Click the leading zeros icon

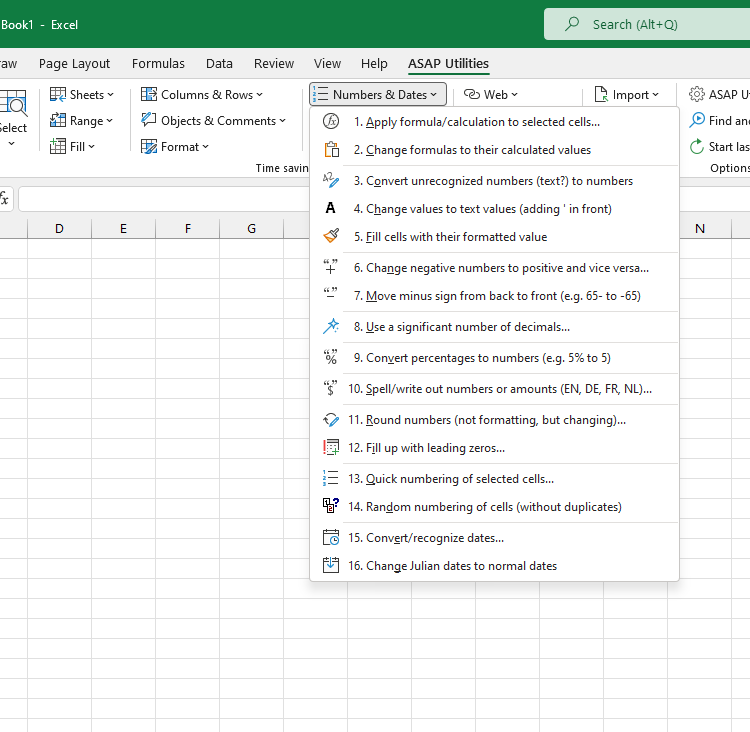[x=331, y=447]
